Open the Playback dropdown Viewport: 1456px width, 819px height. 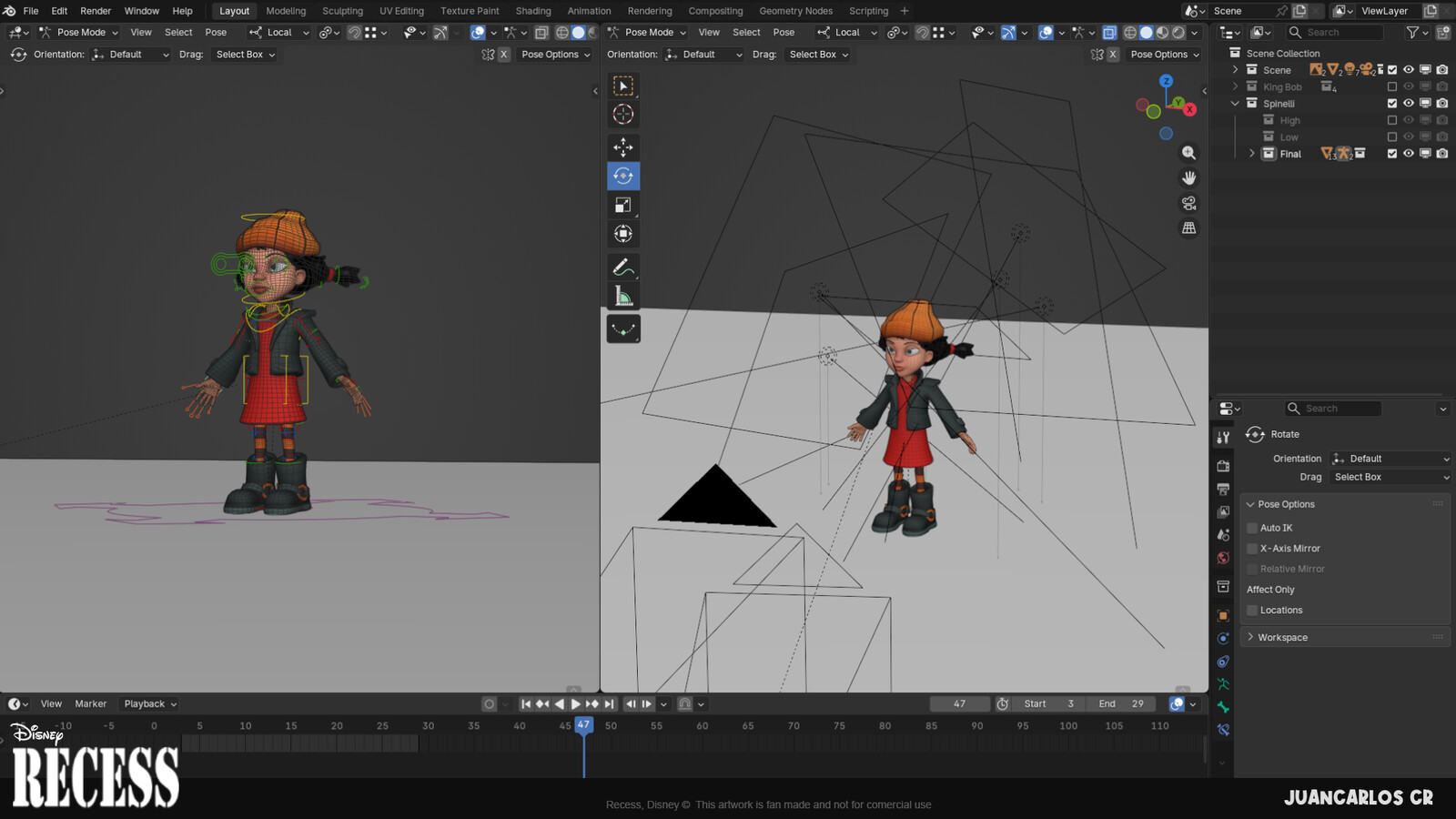pyautogui.click(x=150, y=703)
